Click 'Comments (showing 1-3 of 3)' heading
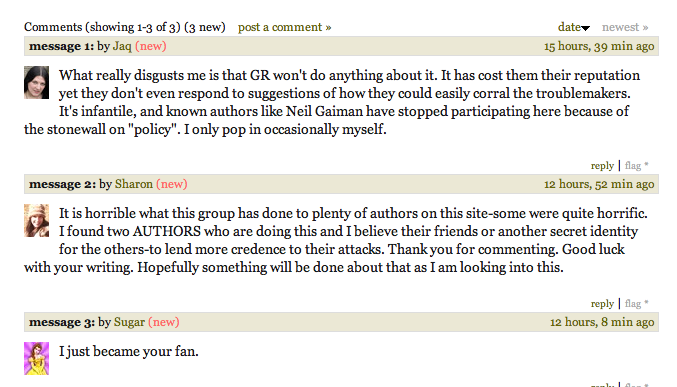 (102, 27)
